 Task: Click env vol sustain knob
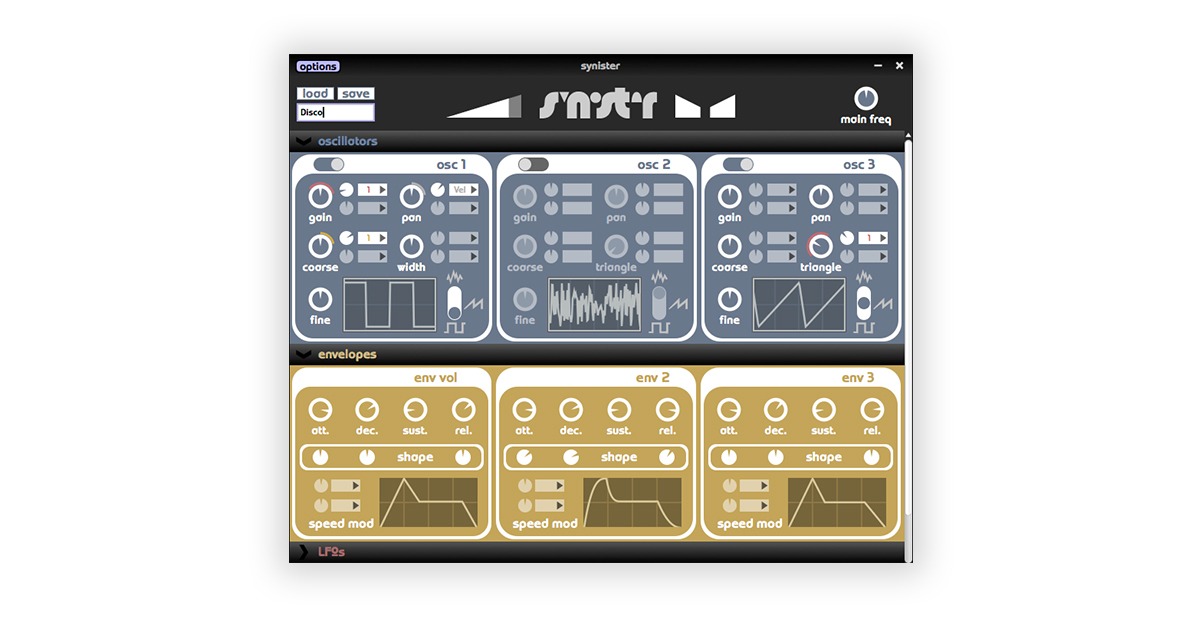point(415,409)
